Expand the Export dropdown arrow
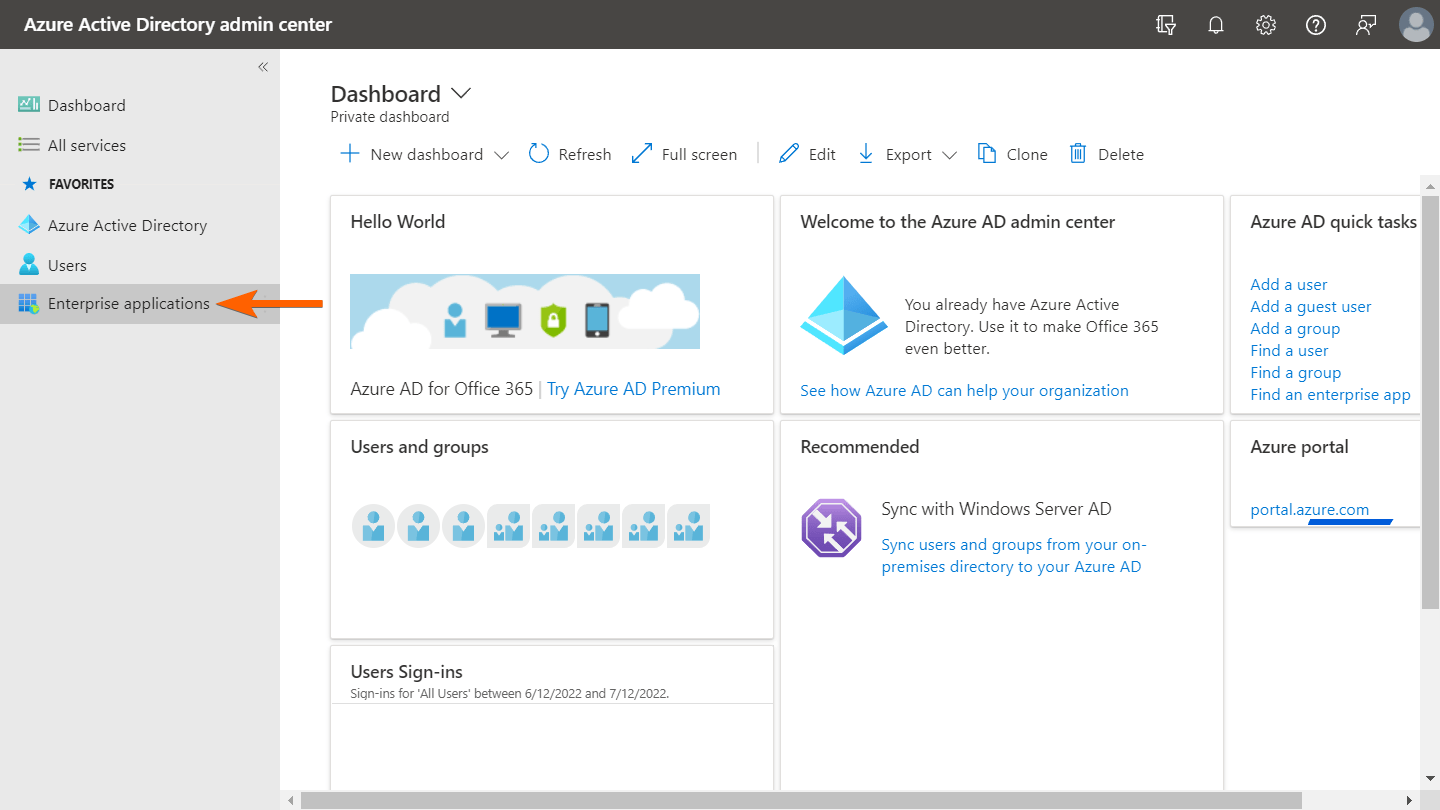Image resolution: width=1440 pixels, height=810 pixels. click(x=950, y=155)
